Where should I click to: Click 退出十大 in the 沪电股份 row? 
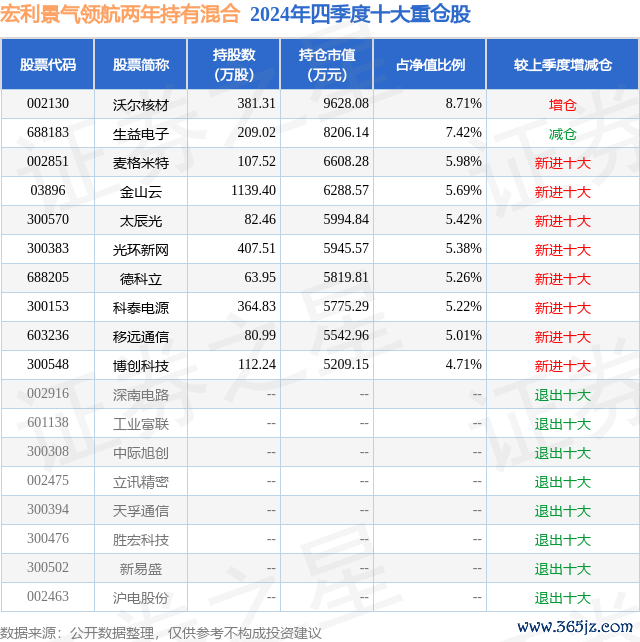tap(563, 599)
